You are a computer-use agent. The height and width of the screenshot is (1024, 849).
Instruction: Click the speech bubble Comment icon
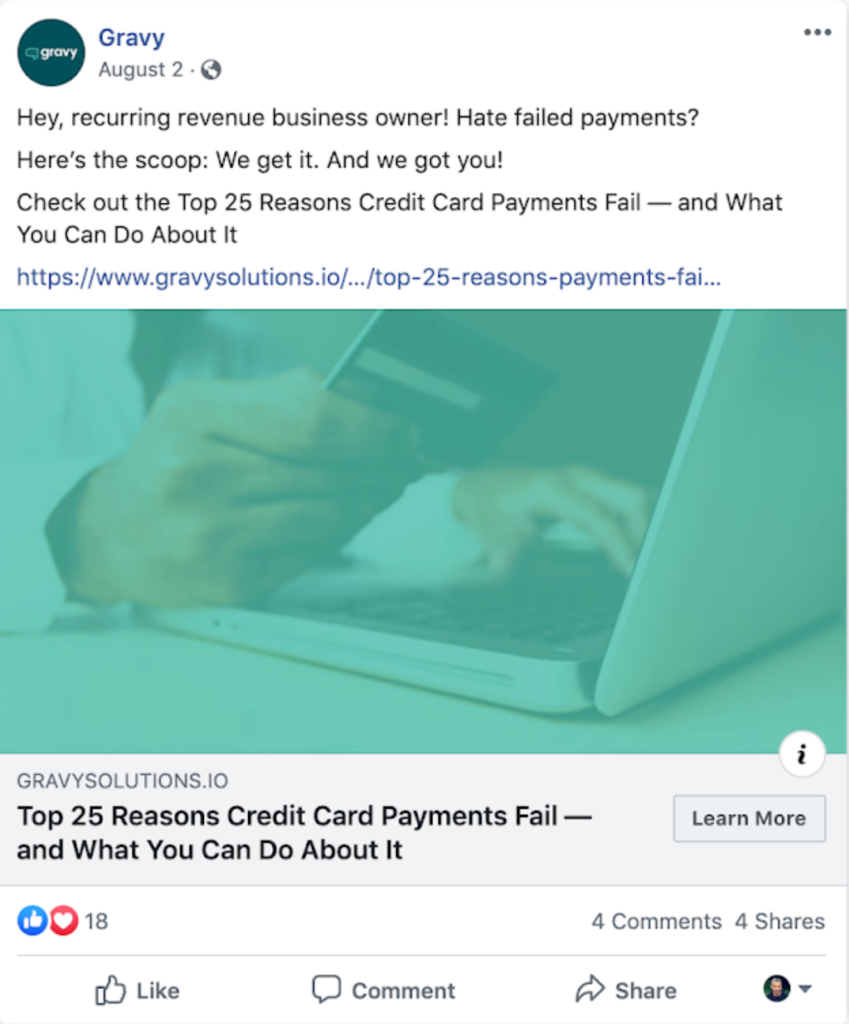pyautogui.click(x=327, y=990)
